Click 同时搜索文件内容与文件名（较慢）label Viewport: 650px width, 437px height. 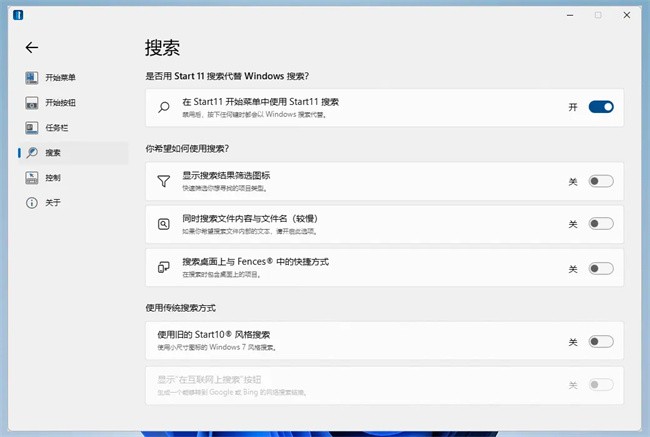250,218
